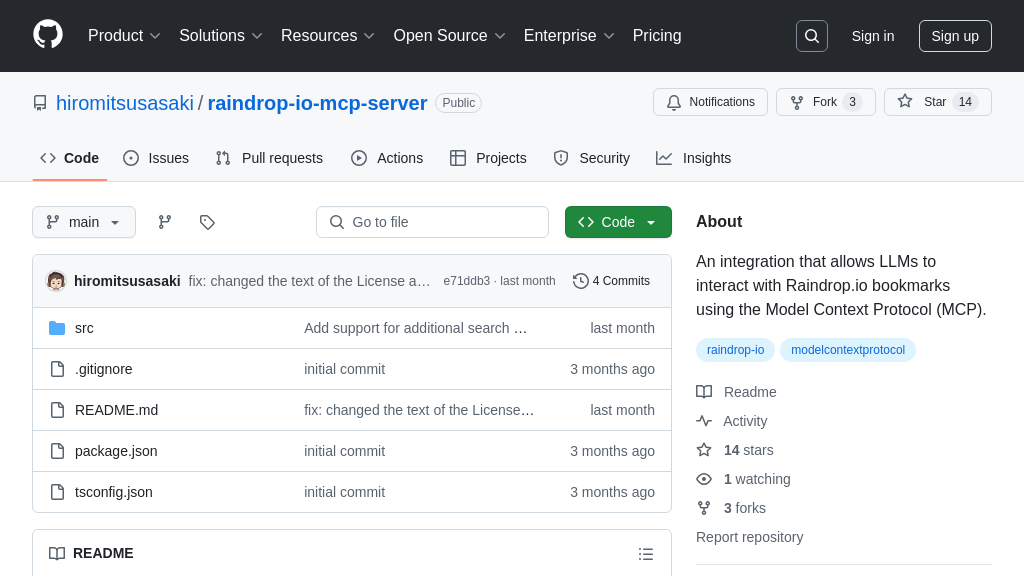Click the hiromitsusasaki avatar image
Viewport: 1024px width, 576px height.
click(56, 281)
